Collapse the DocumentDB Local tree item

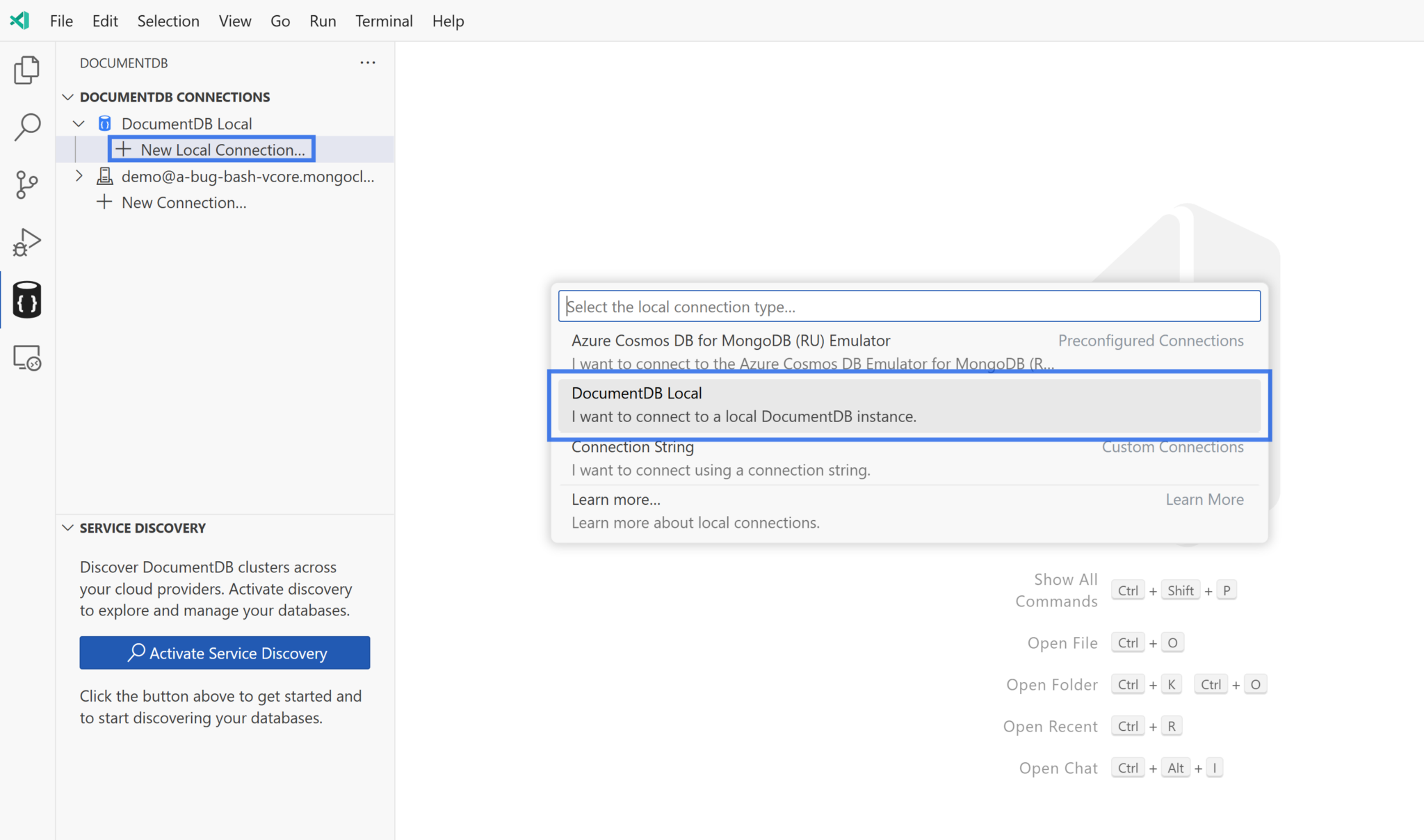[x=79, y=123]
